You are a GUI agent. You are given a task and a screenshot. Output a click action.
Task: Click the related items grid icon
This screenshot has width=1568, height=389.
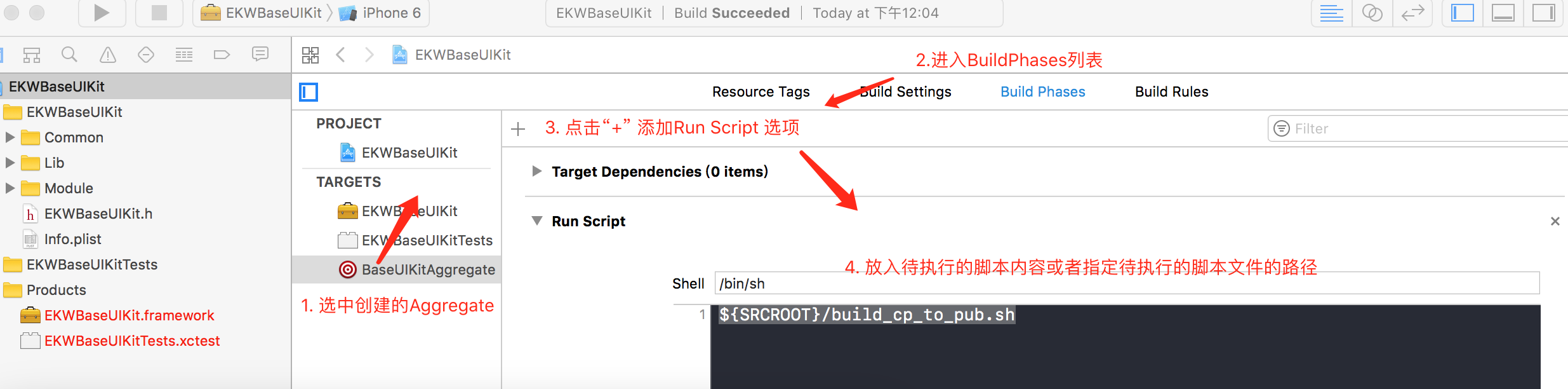tap(310, 55)
